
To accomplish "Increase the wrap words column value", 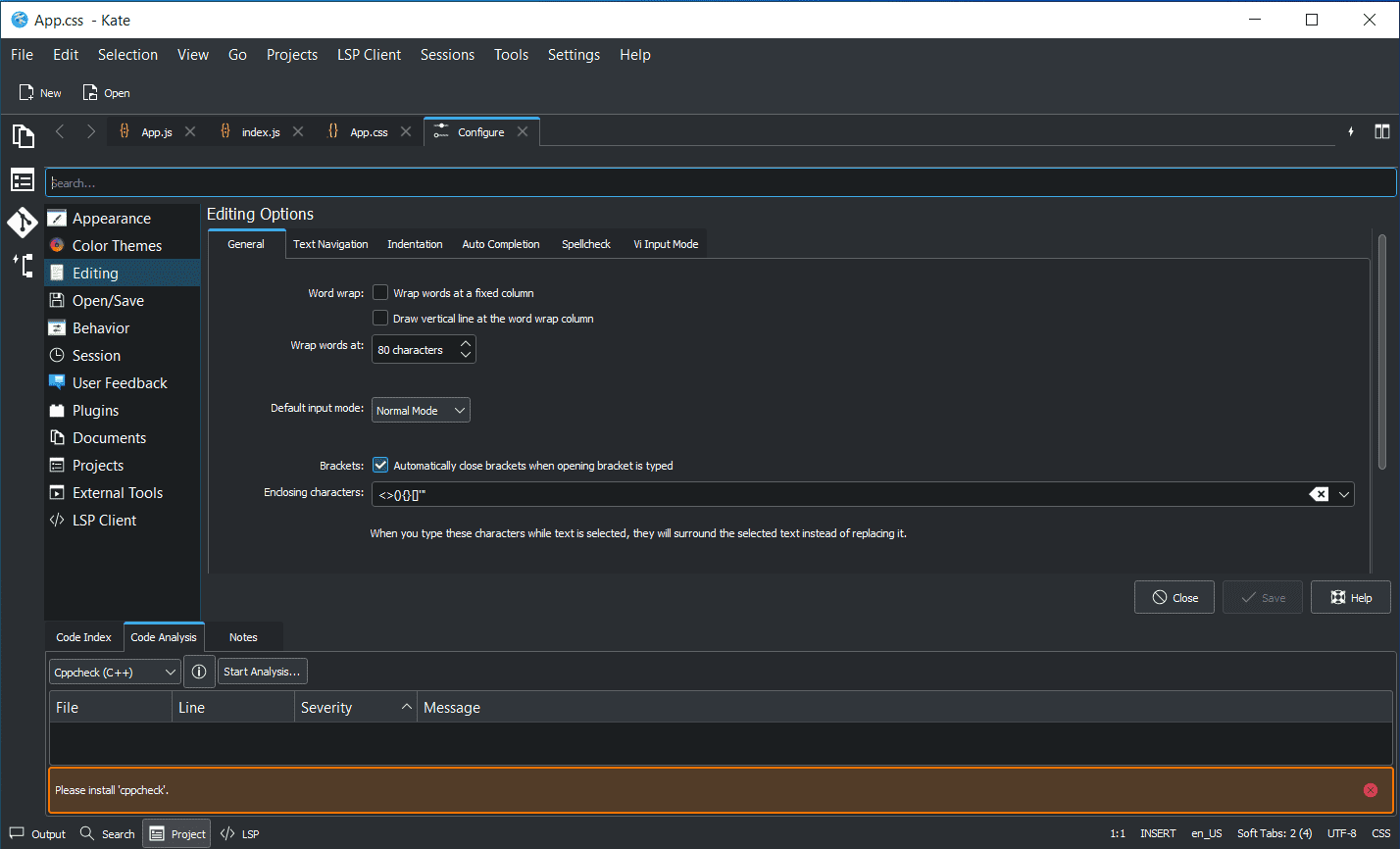I will [466, 343].
